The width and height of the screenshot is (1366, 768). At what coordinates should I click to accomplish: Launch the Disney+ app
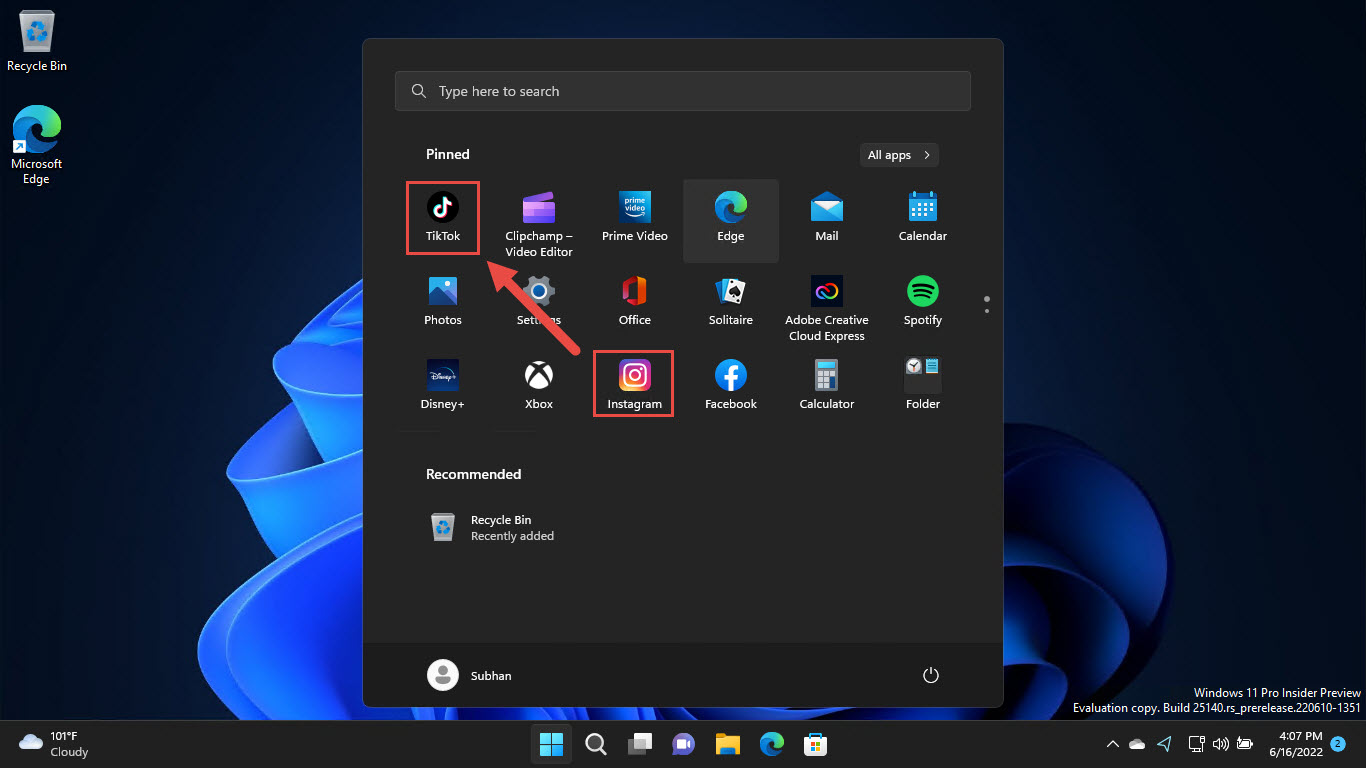(442, 383)
